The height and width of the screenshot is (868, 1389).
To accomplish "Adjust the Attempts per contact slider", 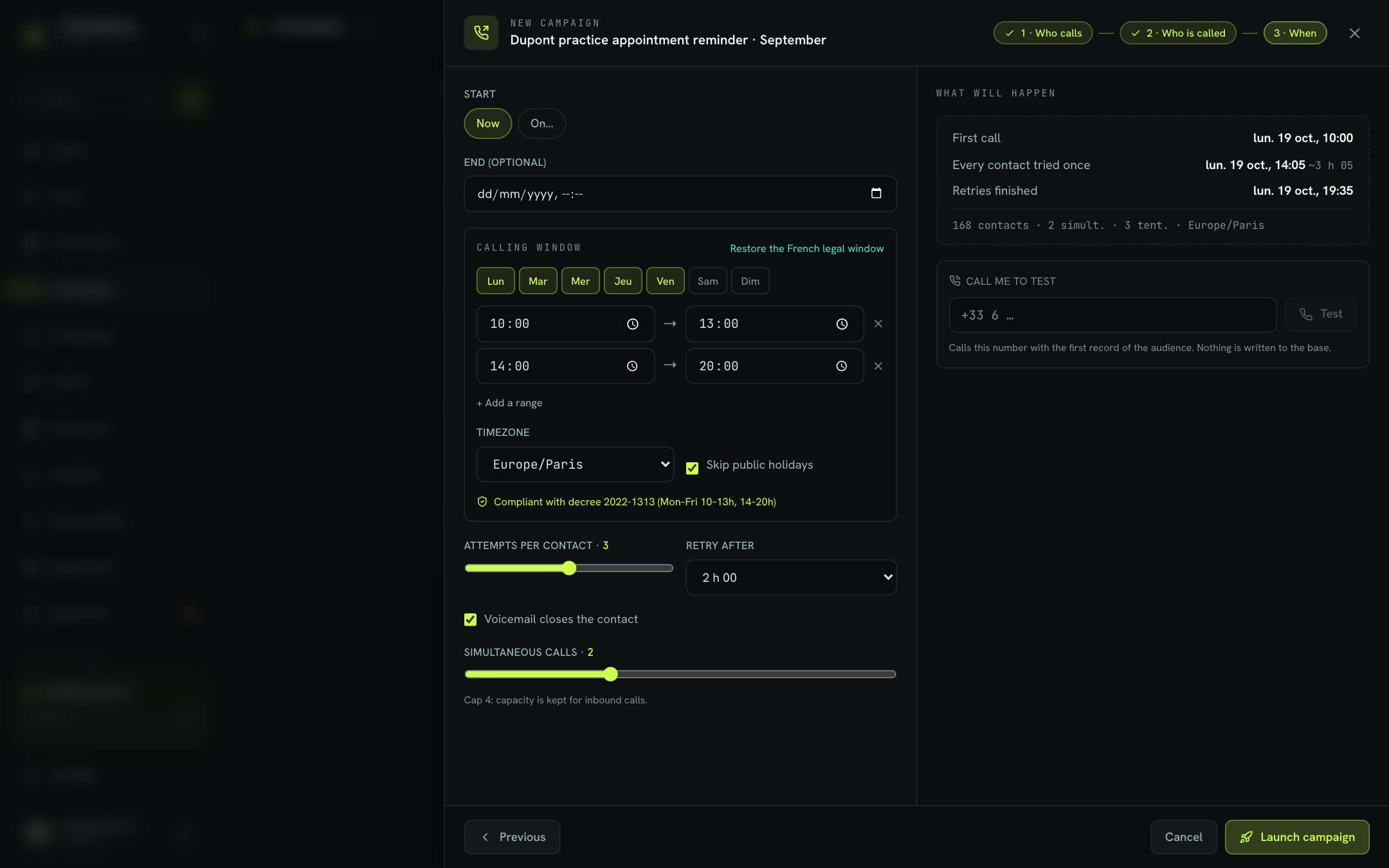I will tap(568, 568).
